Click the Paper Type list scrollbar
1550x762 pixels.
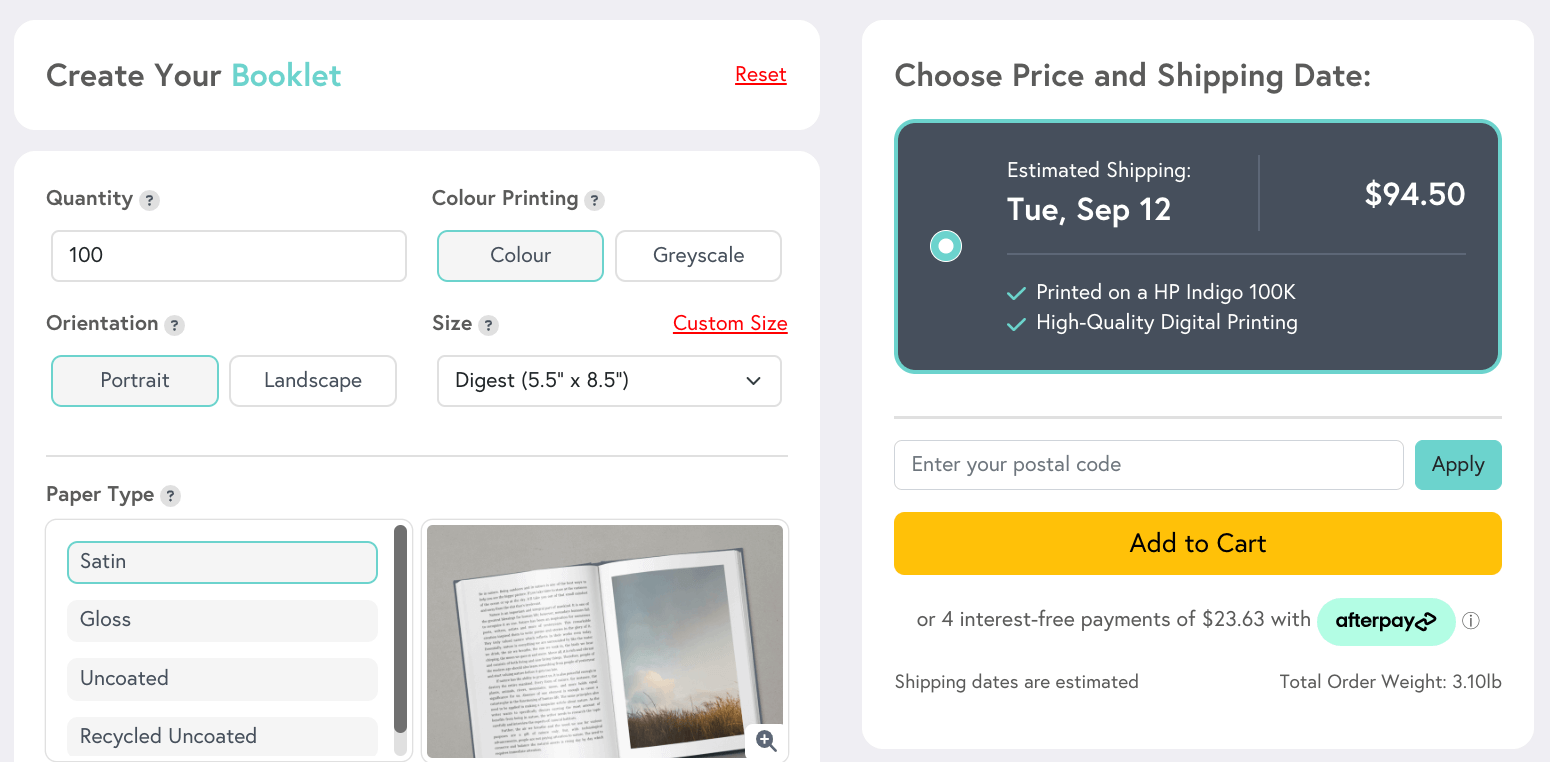[400, 630]
